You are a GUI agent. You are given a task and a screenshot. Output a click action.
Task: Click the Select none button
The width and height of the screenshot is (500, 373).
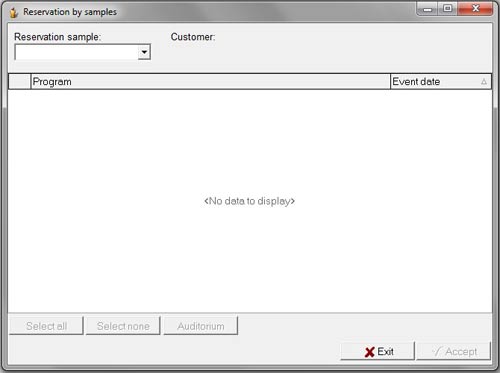[123, 326]
